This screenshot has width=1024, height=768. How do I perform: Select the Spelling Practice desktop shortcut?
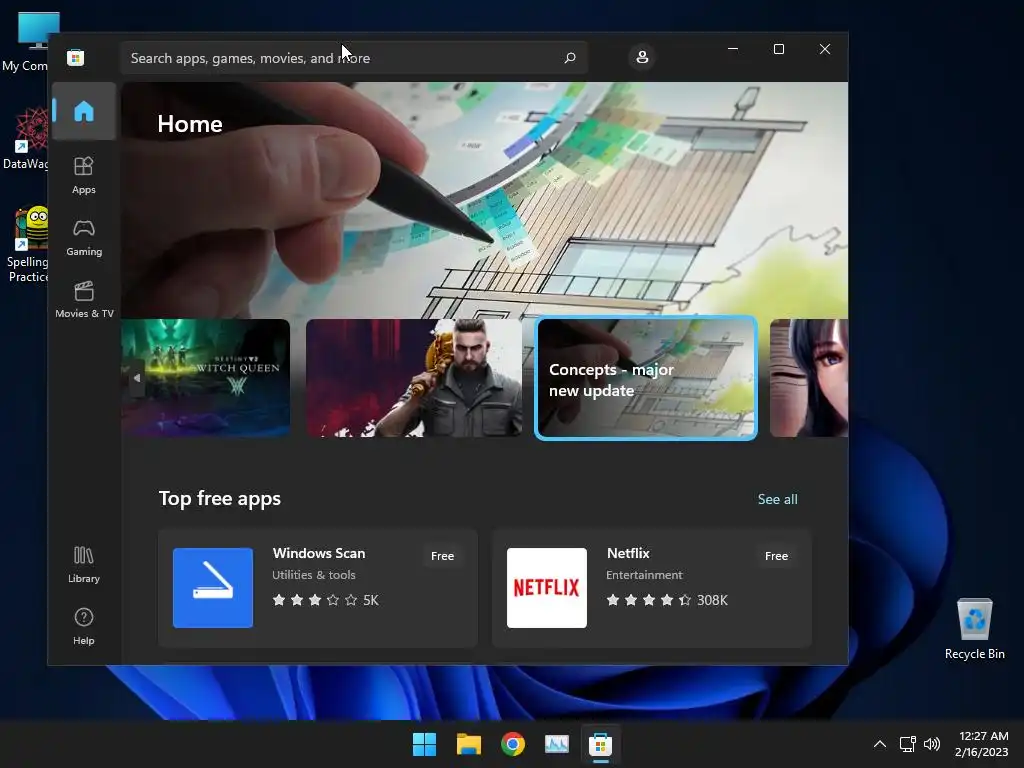27,245
